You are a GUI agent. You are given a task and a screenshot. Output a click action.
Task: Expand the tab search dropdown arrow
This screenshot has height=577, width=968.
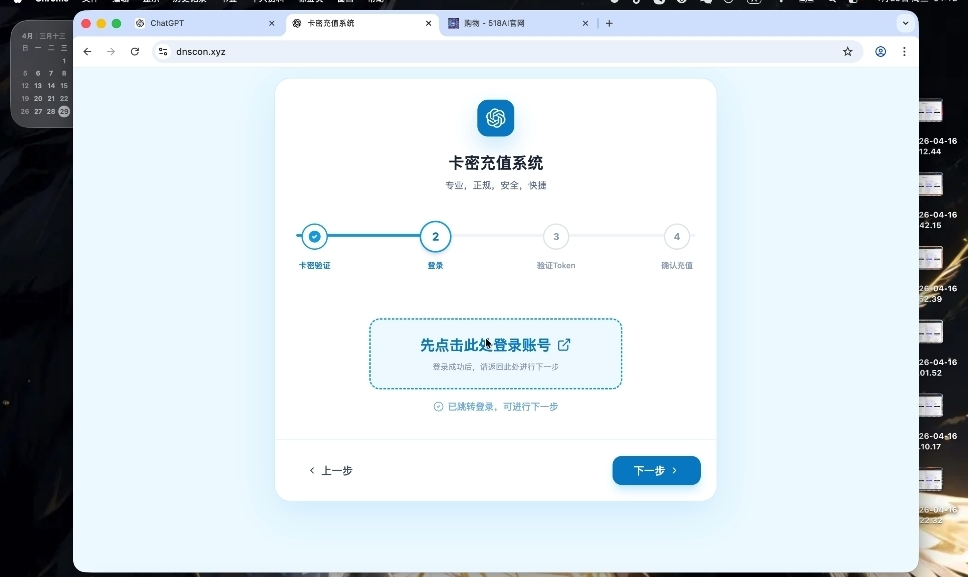pyautogui.click(x=905, y=23)
